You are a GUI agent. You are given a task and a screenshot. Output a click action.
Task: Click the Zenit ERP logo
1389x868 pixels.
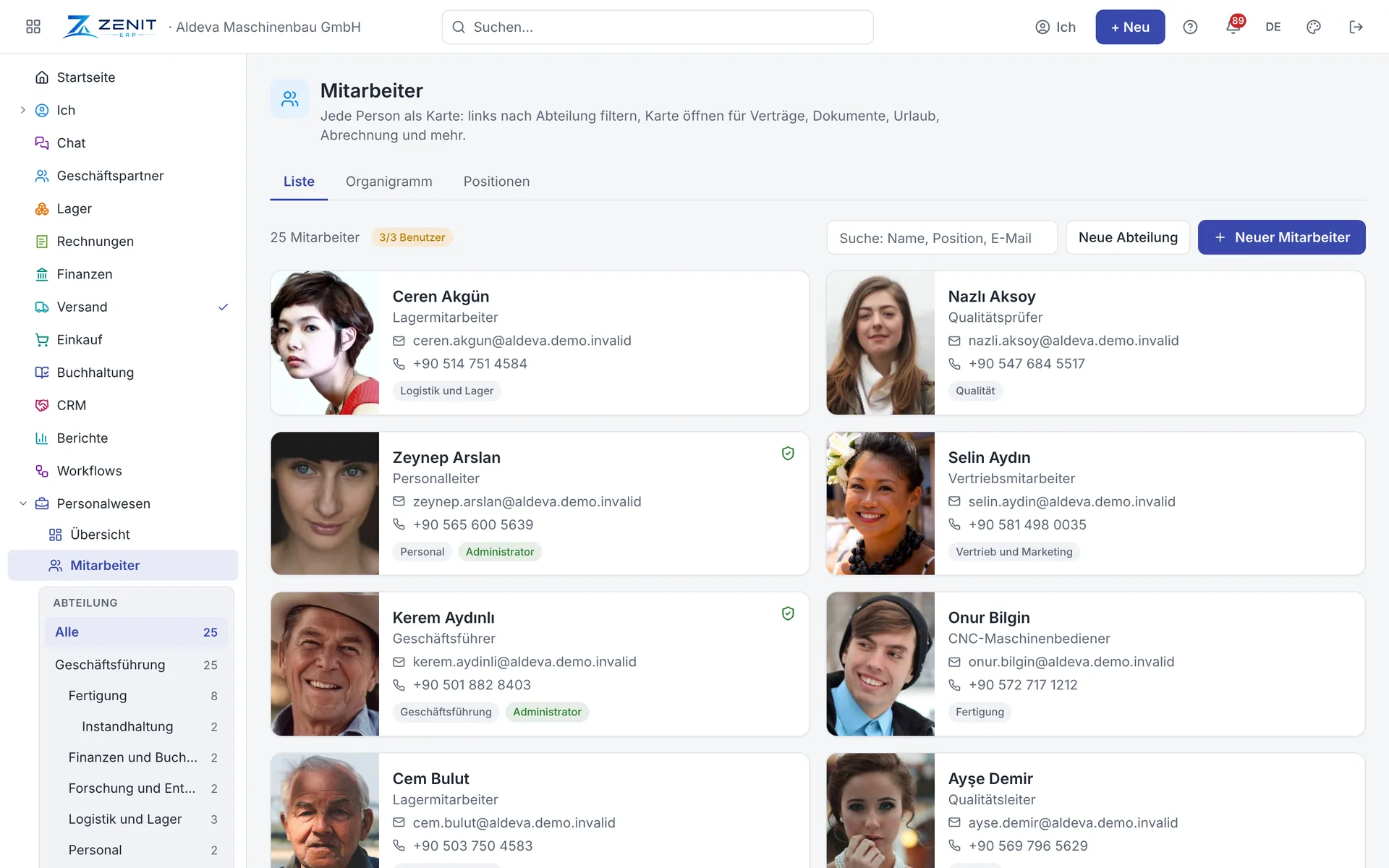coord(109,27)
